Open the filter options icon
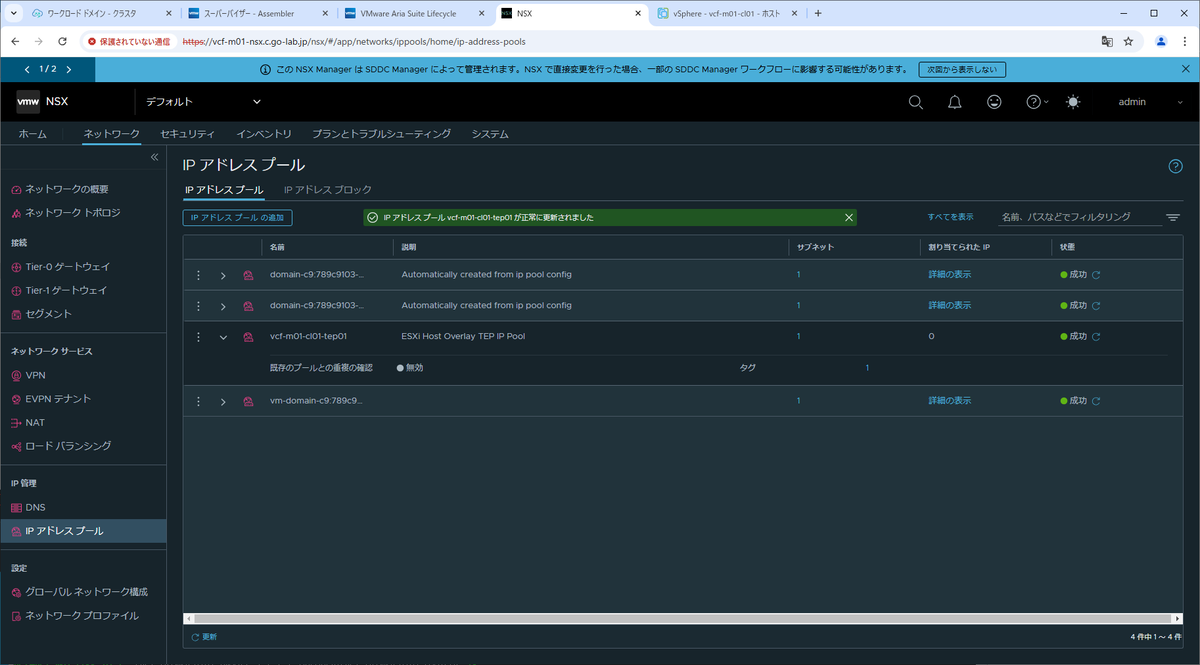The image size is (1200, 665). pyautogui.click(x=1173, y=217)
